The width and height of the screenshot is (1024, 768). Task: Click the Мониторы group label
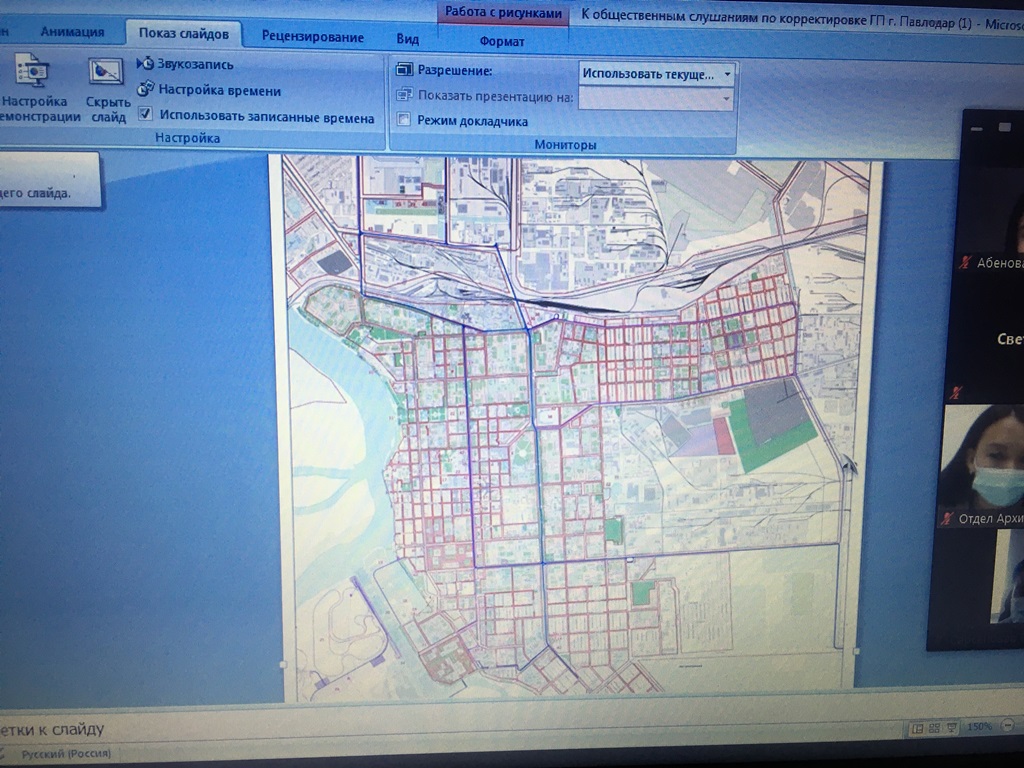click(x=565, y=144)
